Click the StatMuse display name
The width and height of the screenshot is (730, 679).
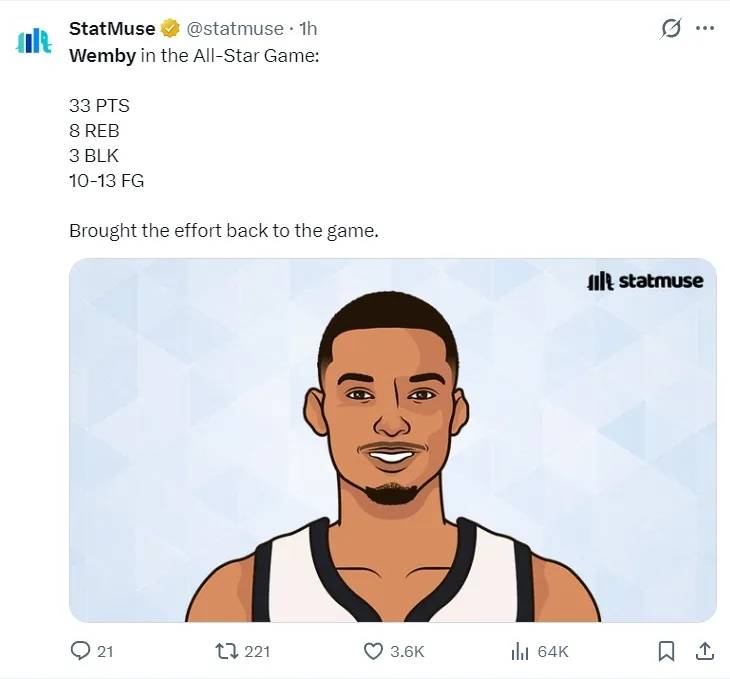(111, 29)
